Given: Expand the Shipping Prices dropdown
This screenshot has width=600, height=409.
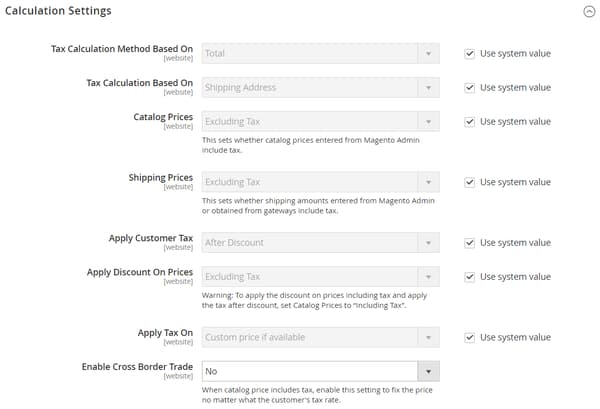Looking at the screenshot, I should 320,182.
